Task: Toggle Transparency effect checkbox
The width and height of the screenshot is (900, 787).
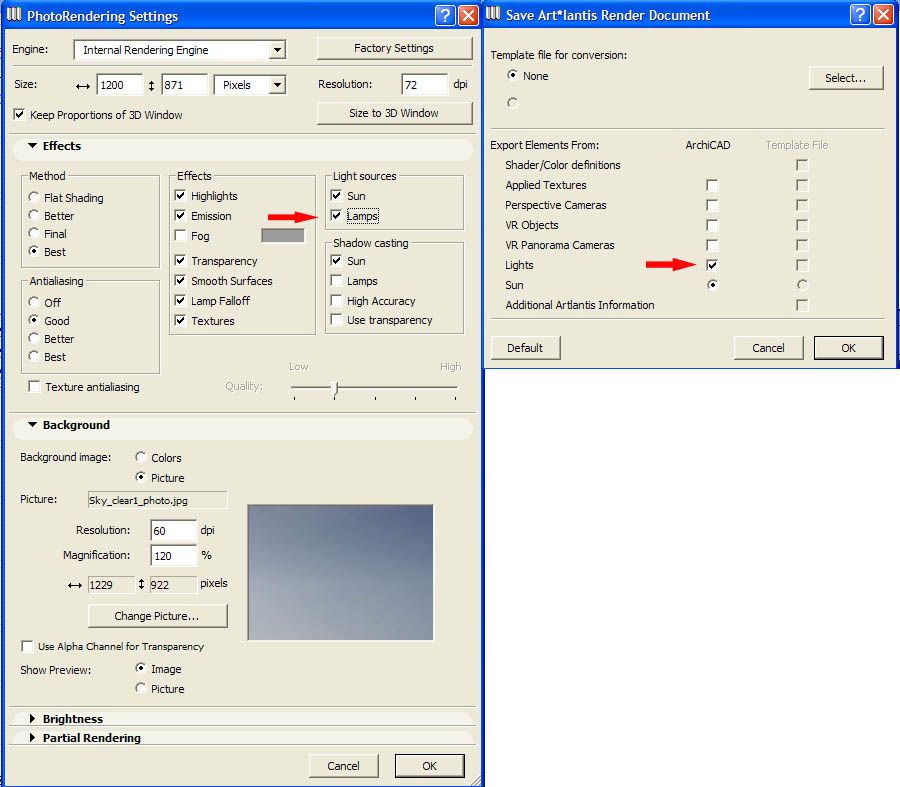Action: [x=180, y=261]
